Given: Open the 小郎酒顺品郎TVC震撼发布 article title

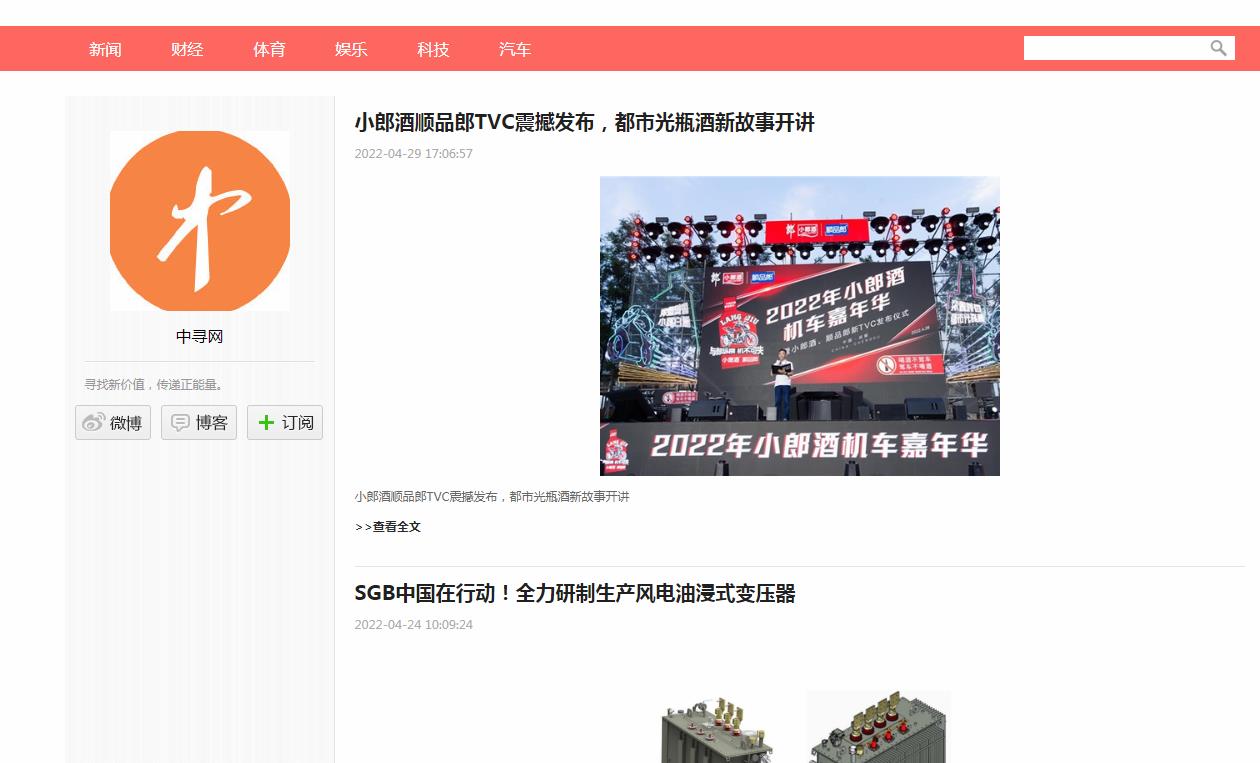Looking at the screenshot, I should 585,122.
